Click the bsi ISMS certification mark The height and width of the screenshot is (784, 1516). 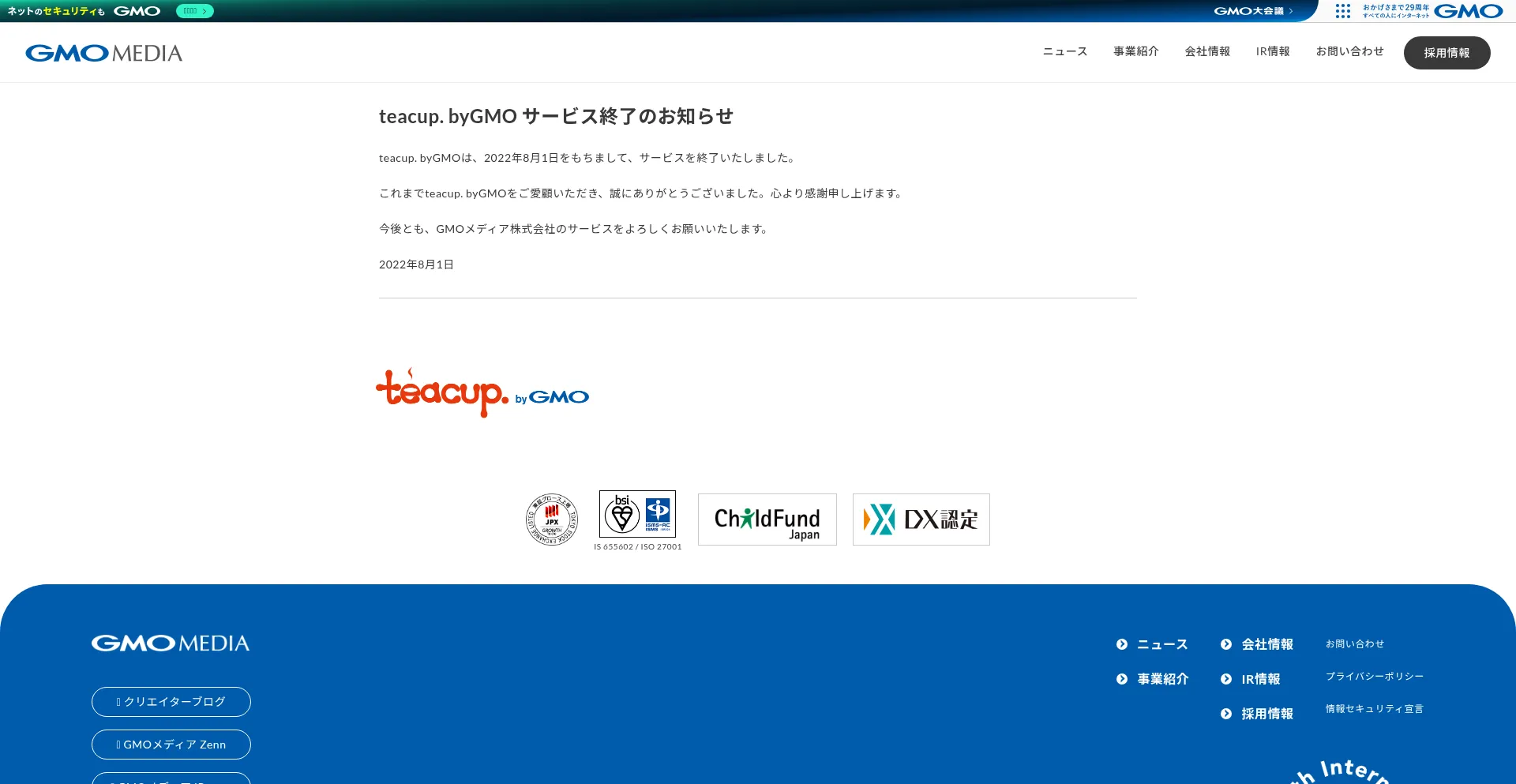pos(636,515)
